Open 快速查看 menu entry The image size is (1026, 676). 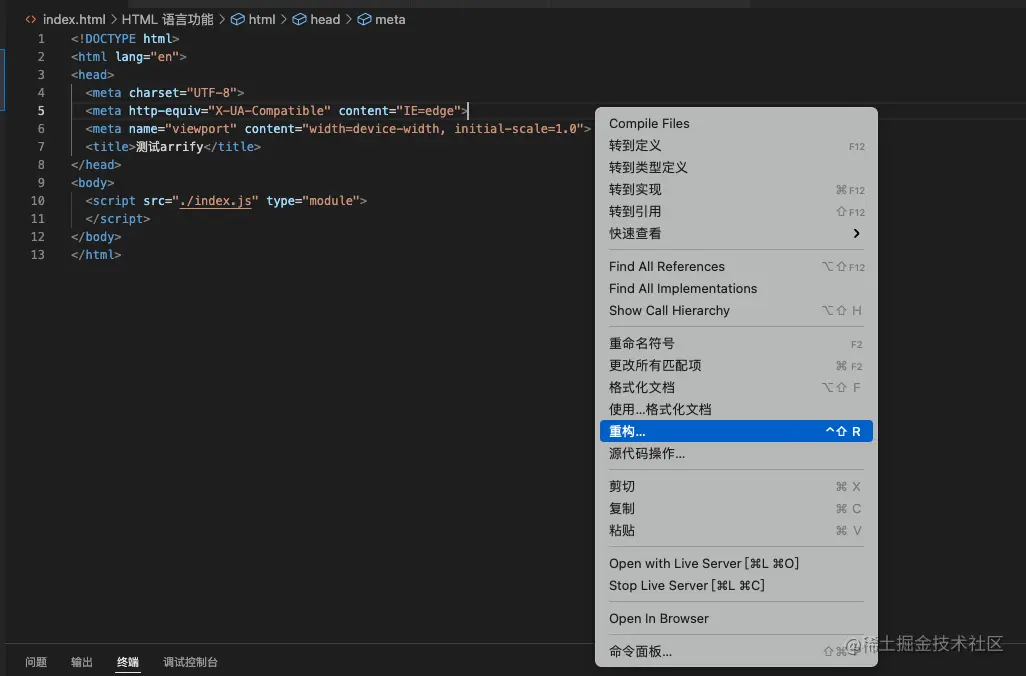click(736, 234)
